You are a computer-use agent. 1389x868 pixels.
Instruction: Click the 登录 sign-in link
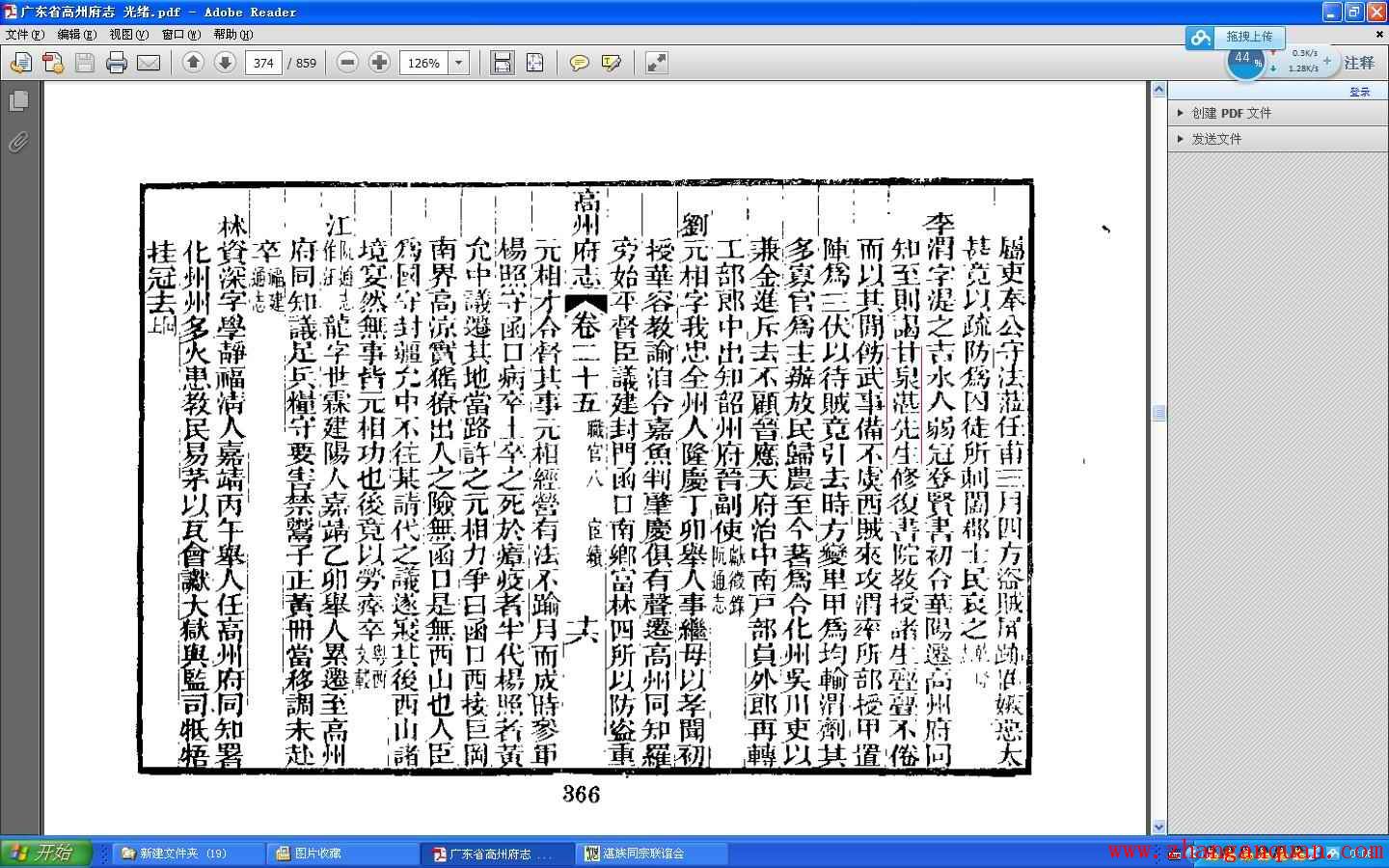(1360, 92)
